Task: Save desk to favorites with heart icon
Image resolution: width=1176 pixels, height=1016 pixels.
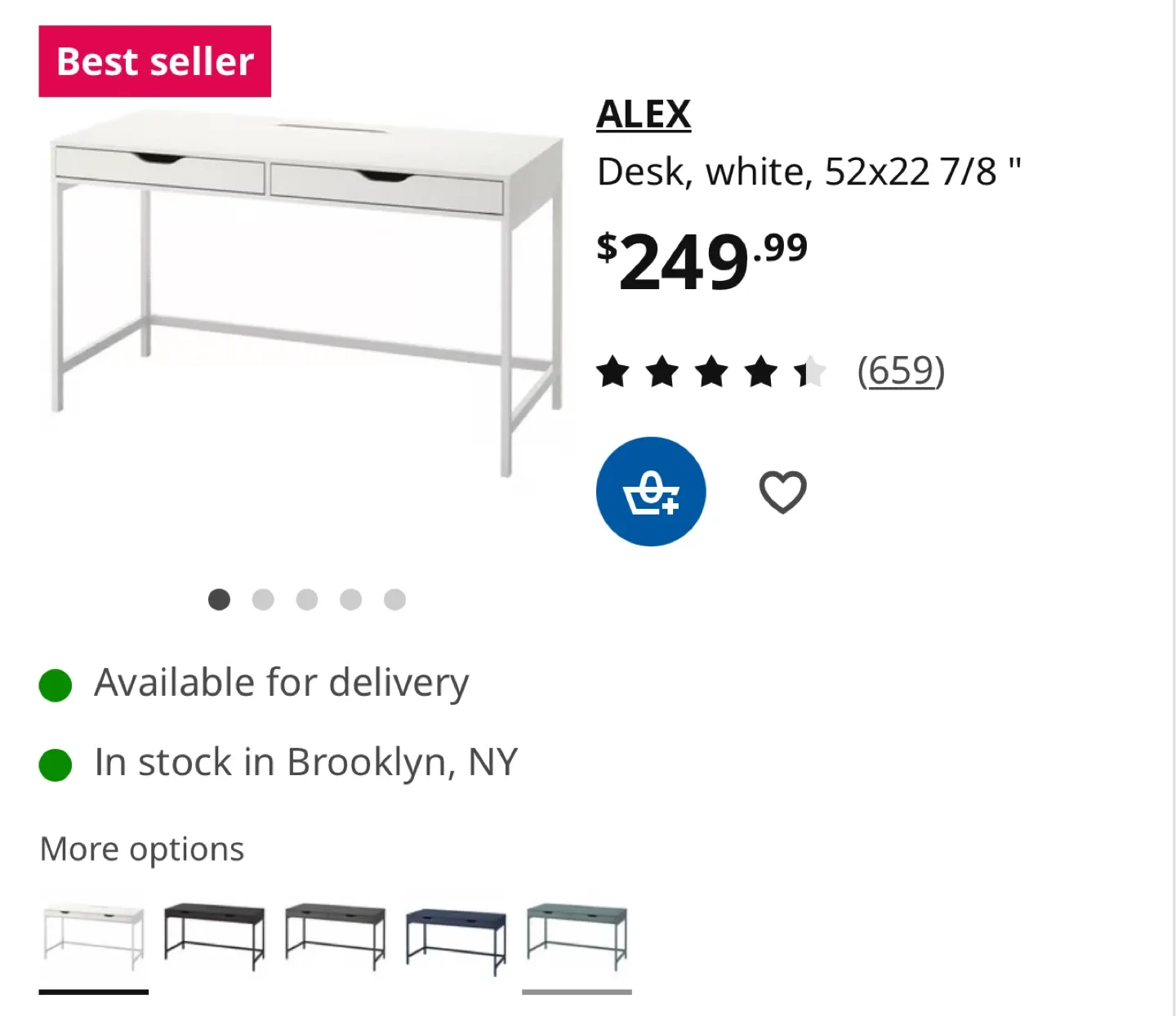Action: [782, 492]
